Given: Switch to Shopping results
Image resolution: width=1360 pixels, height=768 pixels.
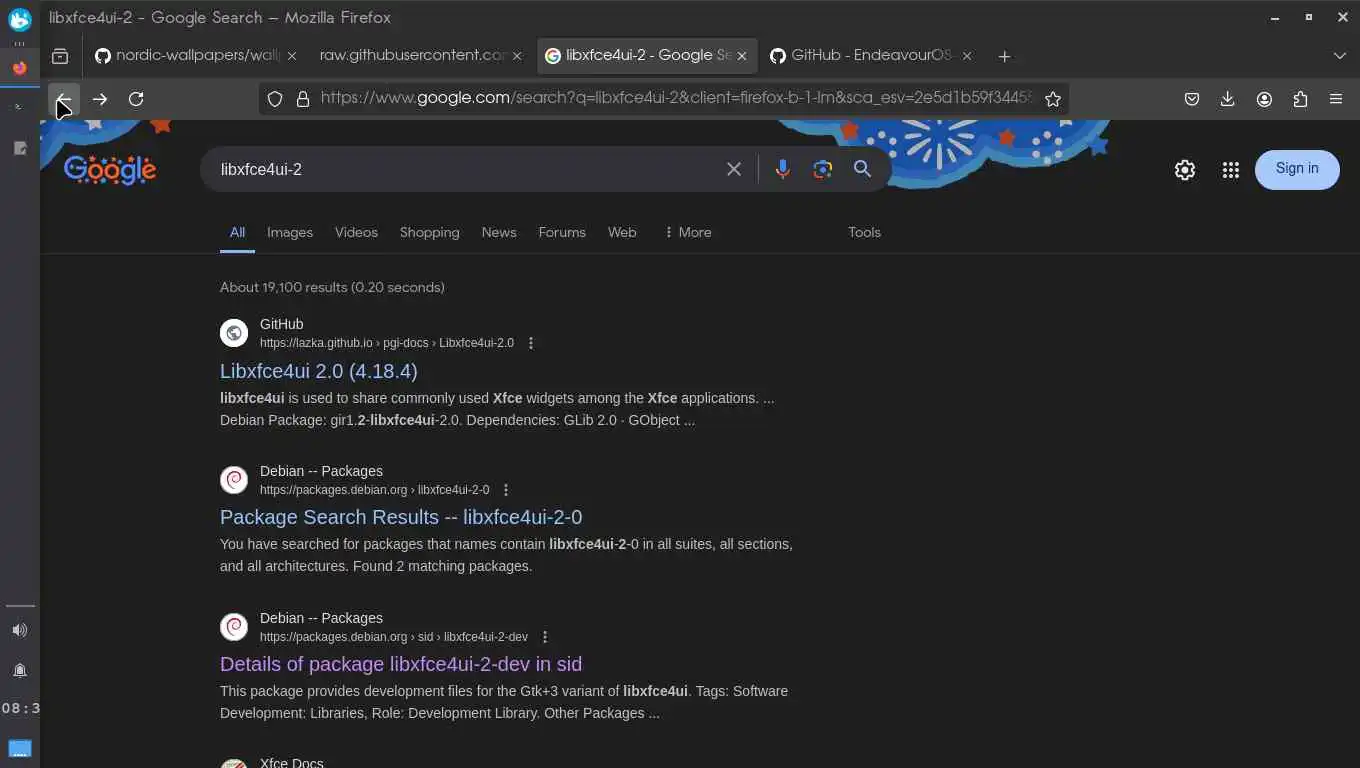Looking at the screenshot, I should [430, 232].
